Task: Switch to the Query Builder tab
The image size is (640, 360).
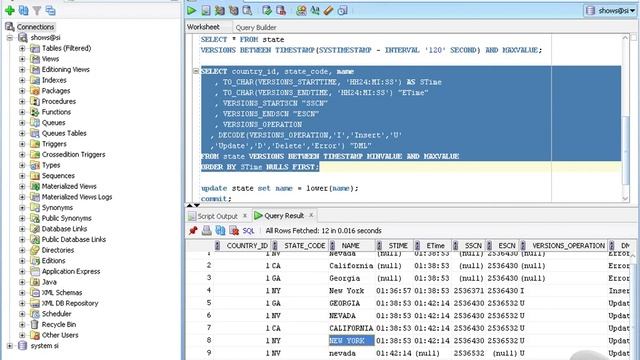Action: (256, 27)
